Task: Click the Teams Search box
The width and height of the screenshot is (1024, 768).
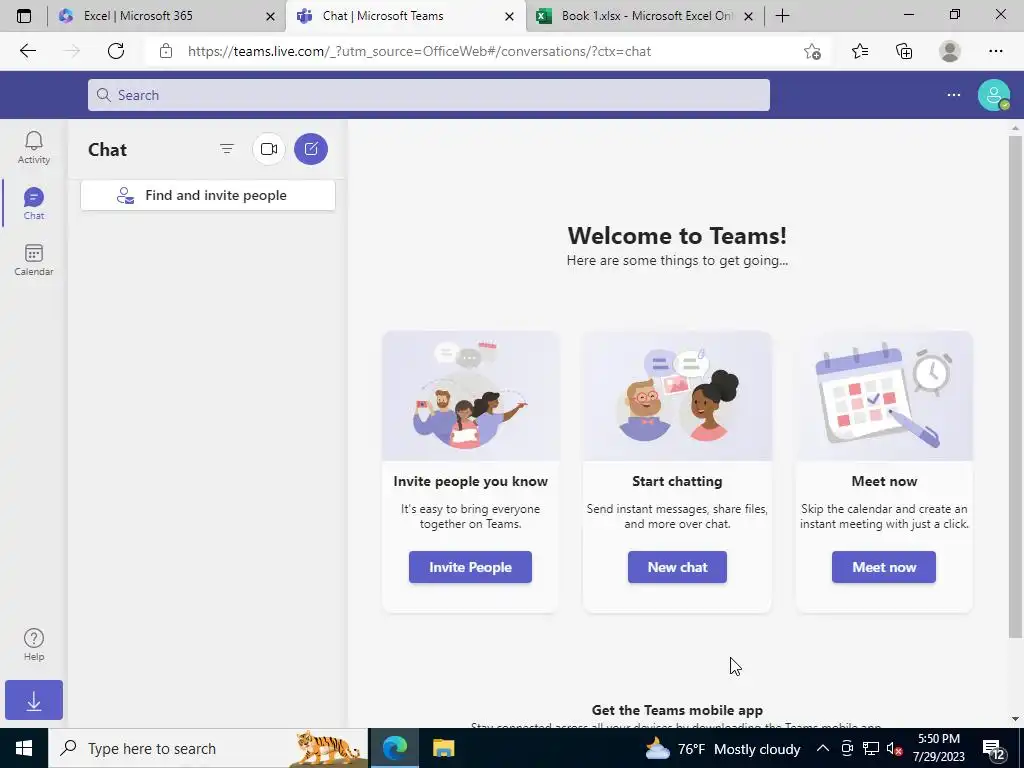Action: point(428,95)
